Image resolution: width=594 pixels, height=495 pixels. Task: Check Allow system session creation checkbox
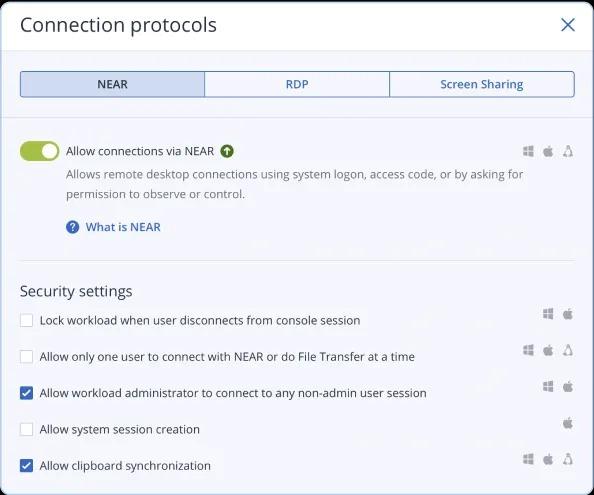[x=27, y=429]
